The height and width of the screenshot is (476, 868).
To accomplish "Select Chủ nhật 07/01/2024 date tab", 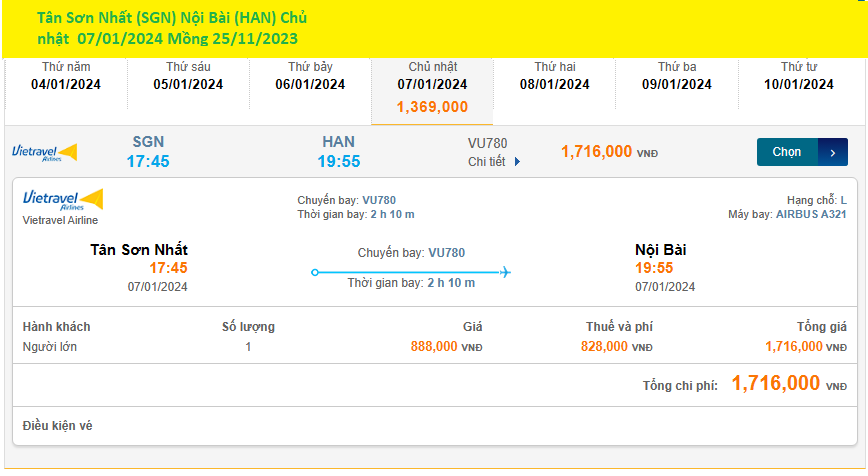I will click(x=432, y=87).
